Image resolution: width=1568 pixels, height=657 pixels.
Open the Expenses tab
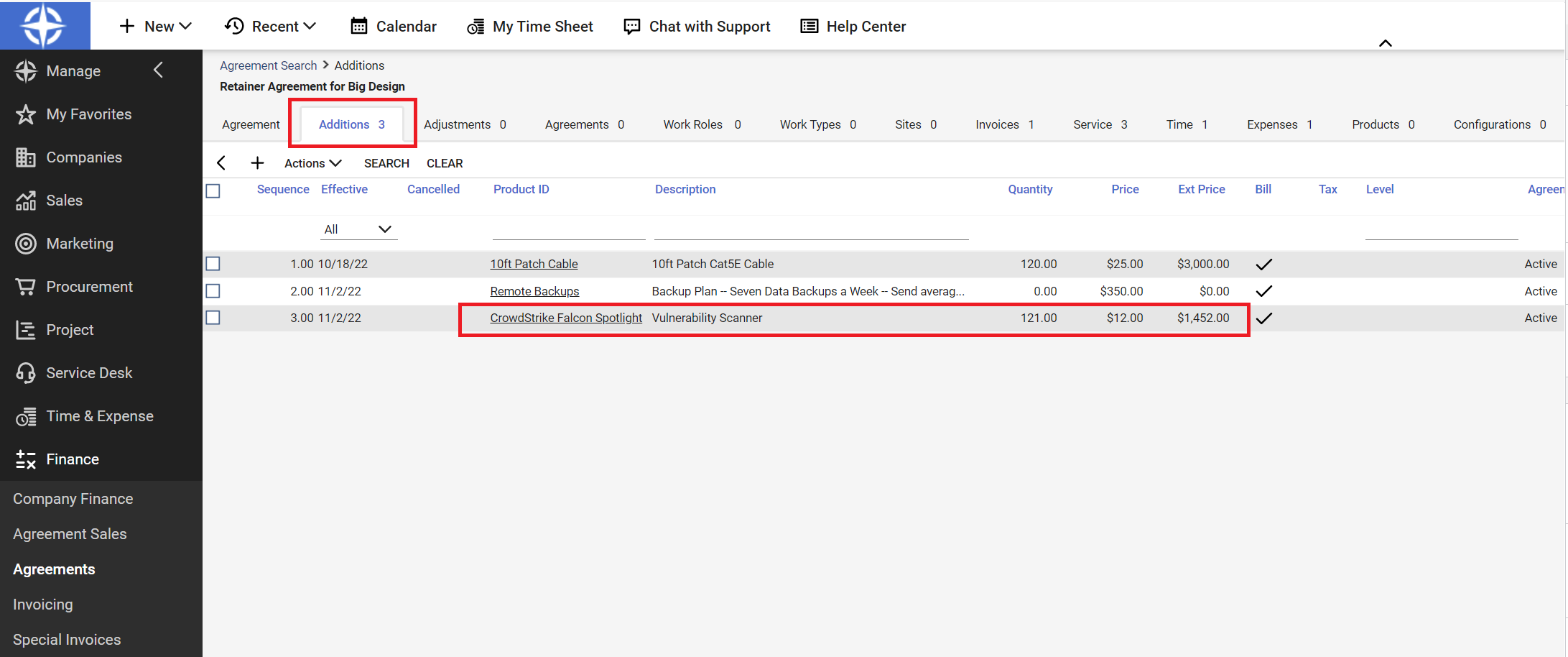coord(1280,124)
